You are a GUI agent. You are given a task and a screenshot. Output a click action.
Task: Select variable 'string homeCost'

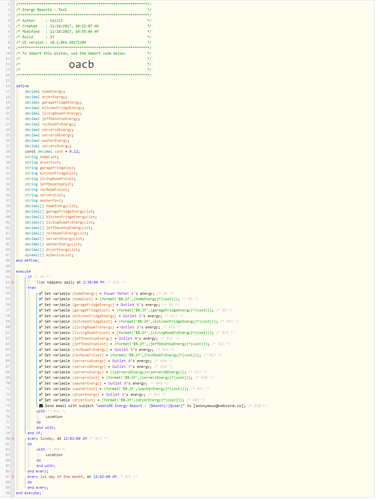pyautogui.click(x=42, y=157)
